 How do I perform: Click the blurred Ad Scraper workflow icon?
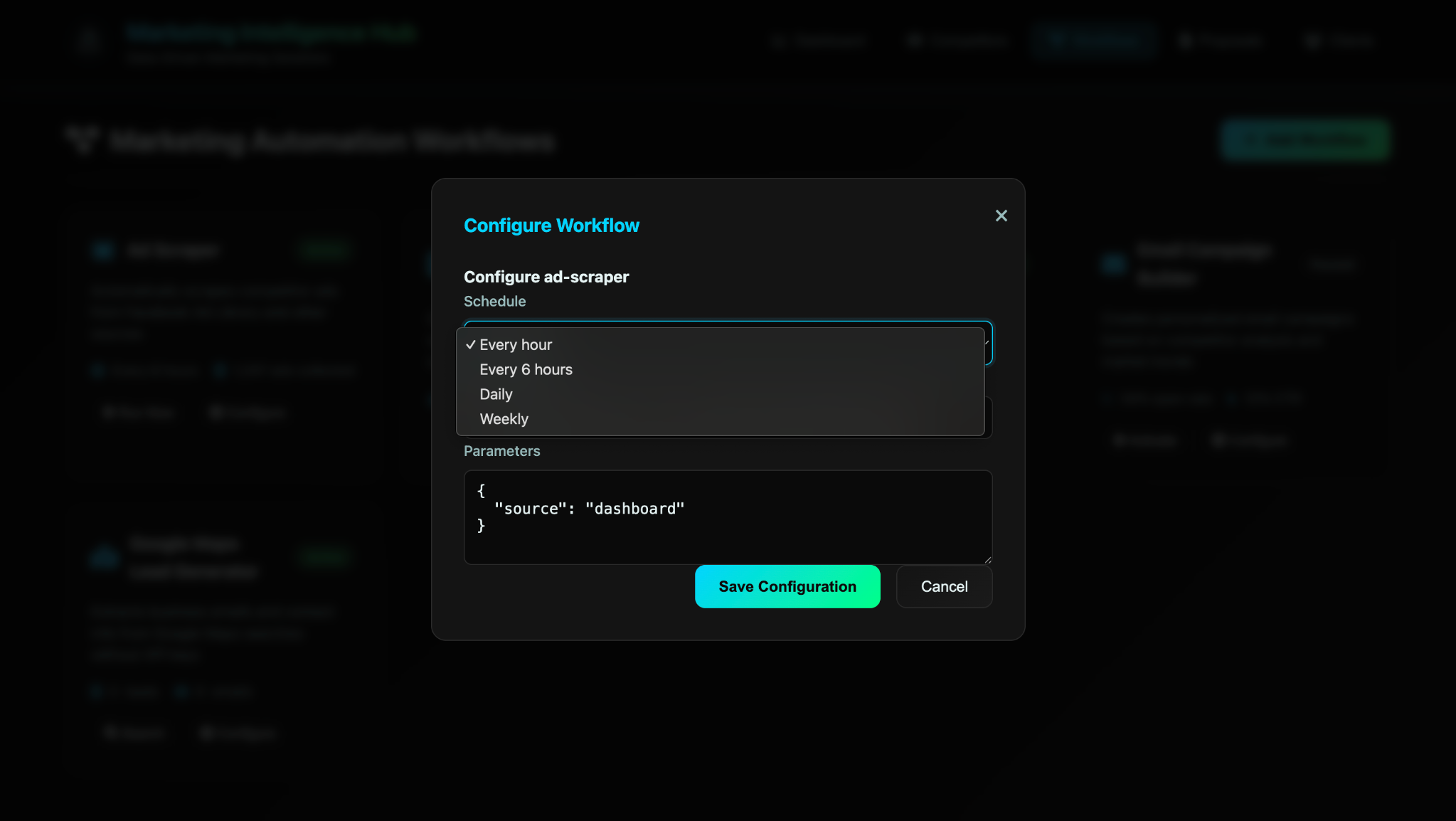[x=103, y=250]
